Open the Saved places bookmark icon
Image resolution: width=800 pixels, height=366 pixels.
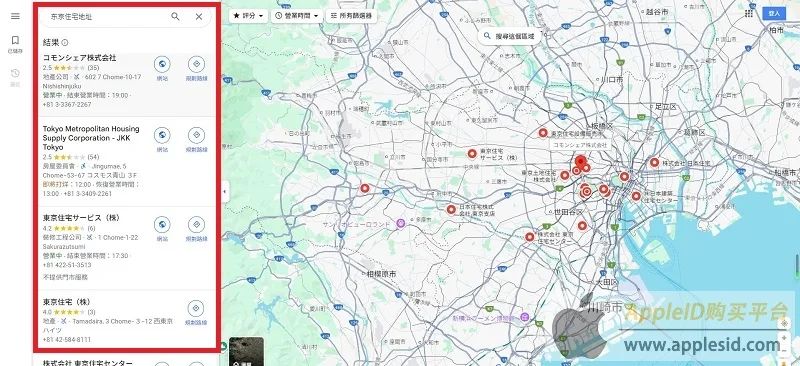click(15, 40)
